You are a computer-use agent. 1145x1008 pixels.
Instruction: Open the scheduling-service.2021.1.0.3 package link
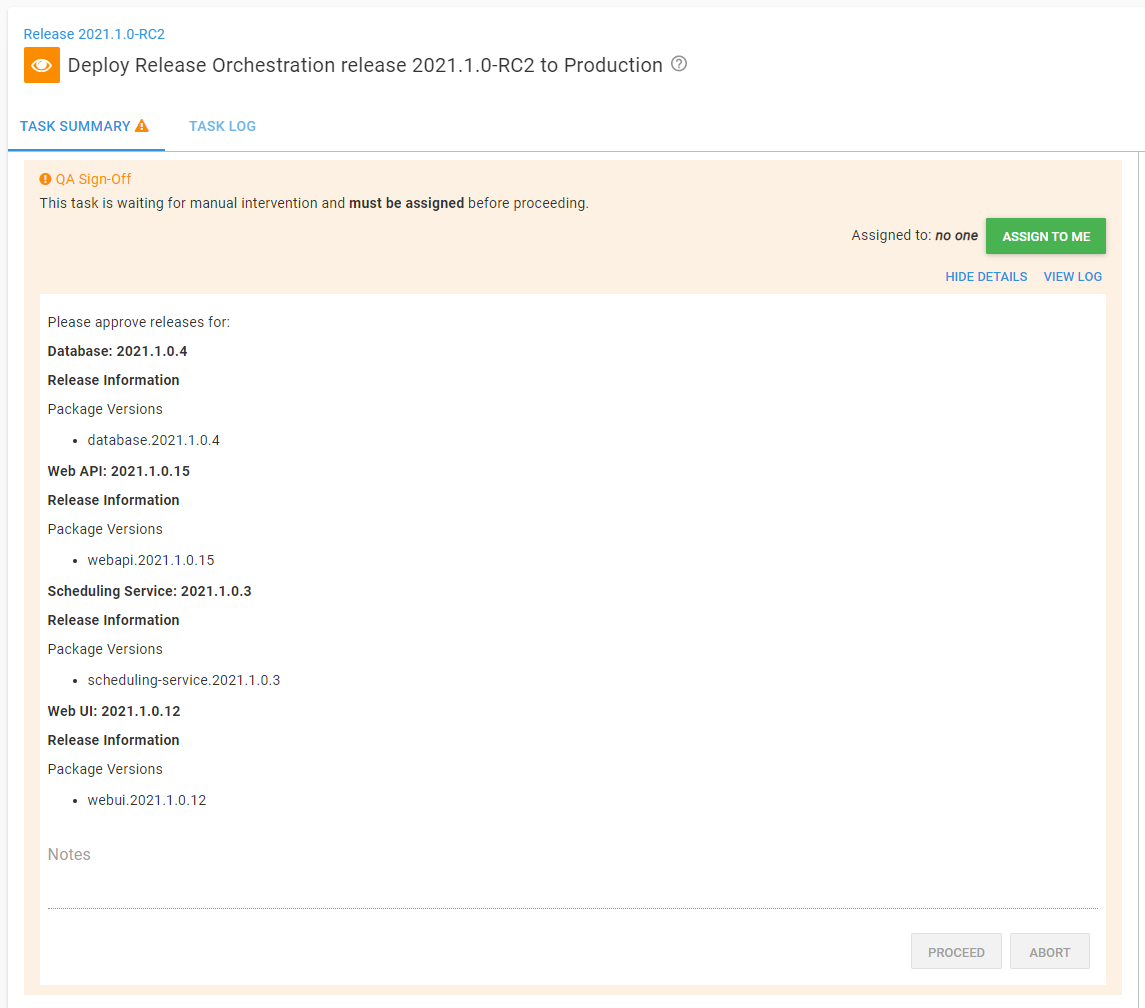coord(184,680)
